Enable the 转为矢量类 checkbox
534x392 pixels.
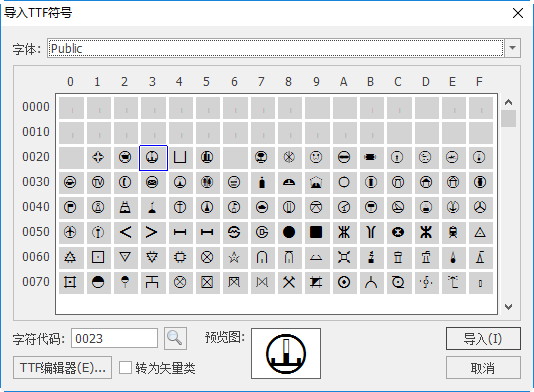coord(125,368)
